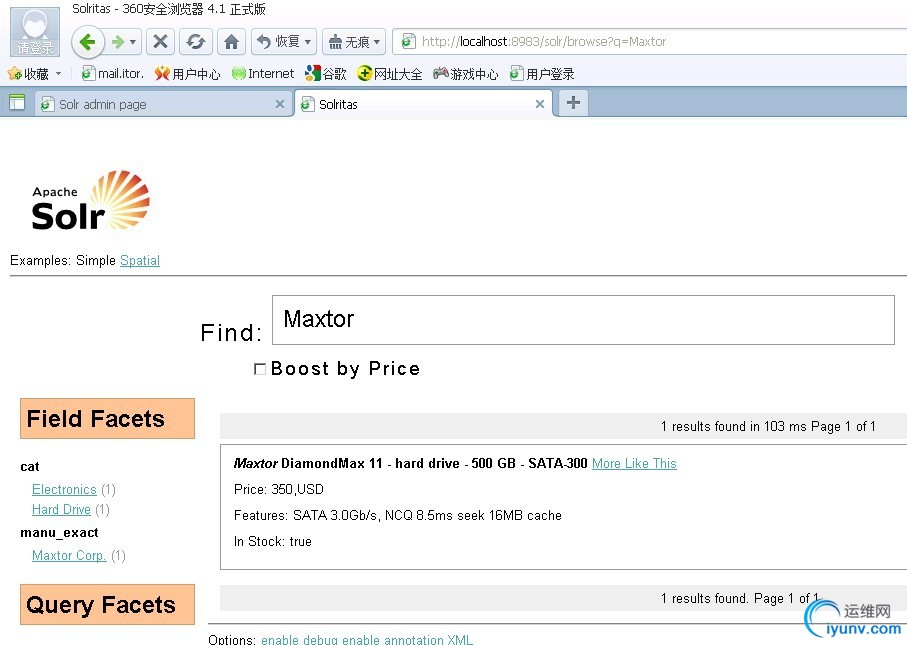The height and width of the screenshot is (645, 907).
Task: Open the 用户登录 bookmark
Action: coord(542,73)
